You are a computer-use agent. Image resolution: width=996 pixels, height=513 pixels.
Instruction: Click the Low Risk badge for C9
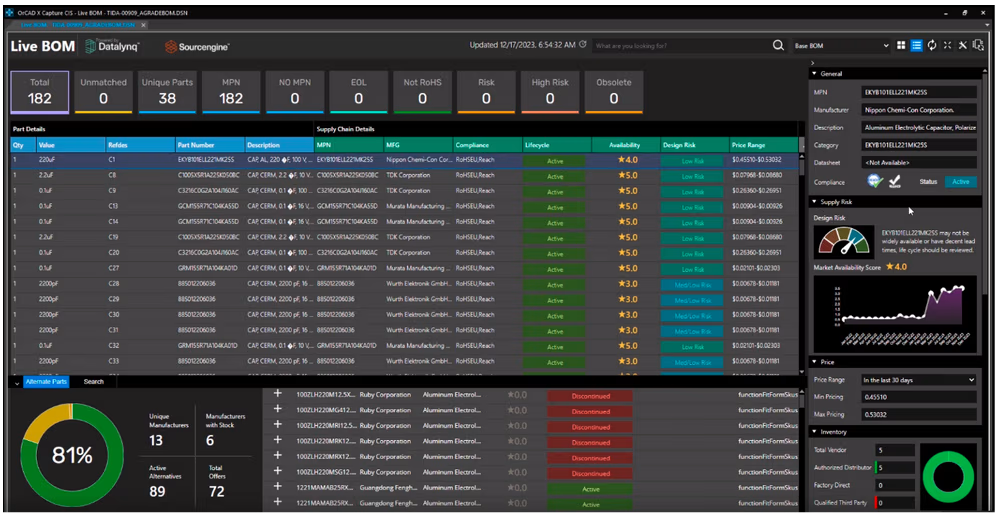point(694,191)
